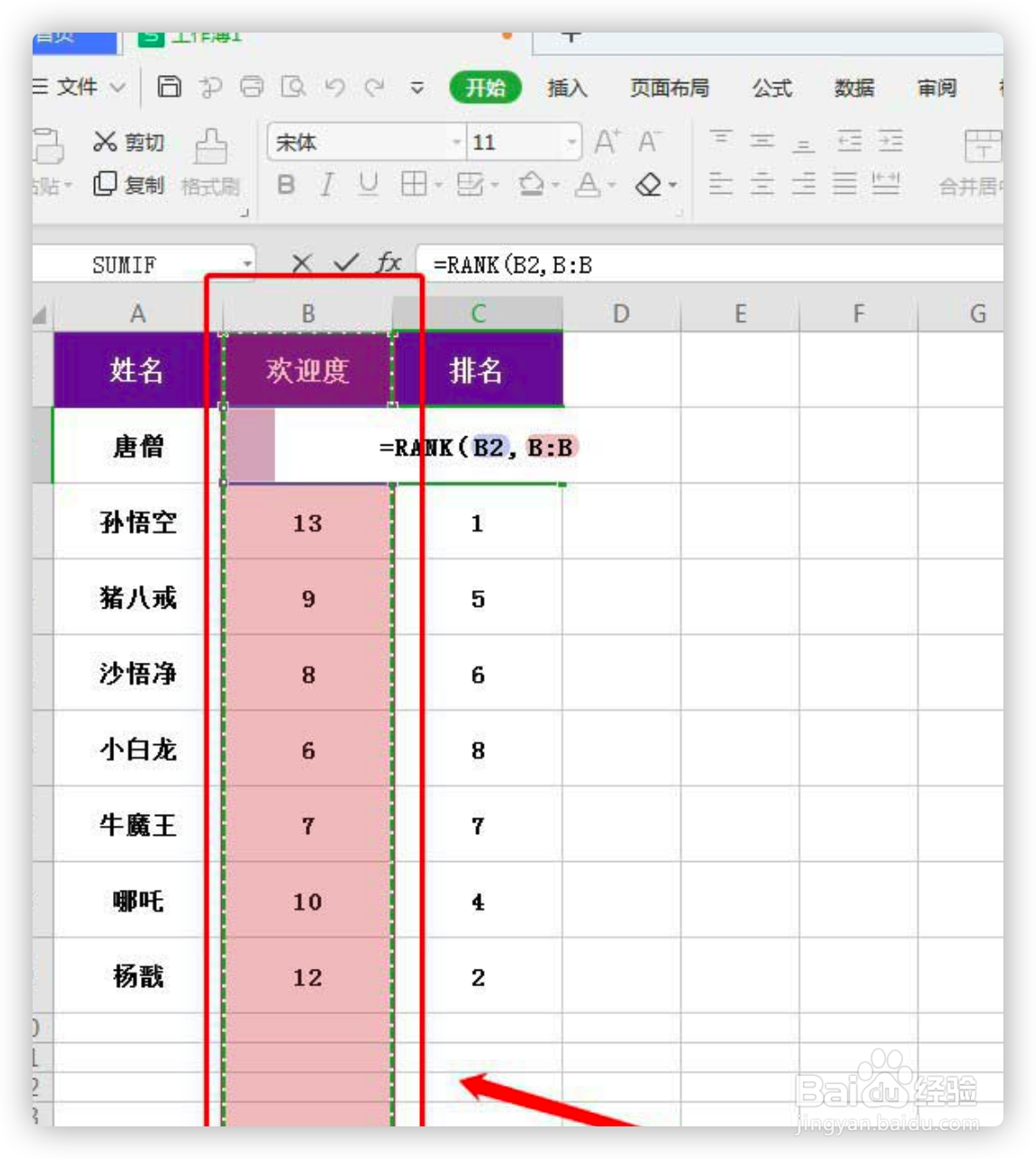
Task: Open the Name Box SUMIF dropdown
Action: 246,264
